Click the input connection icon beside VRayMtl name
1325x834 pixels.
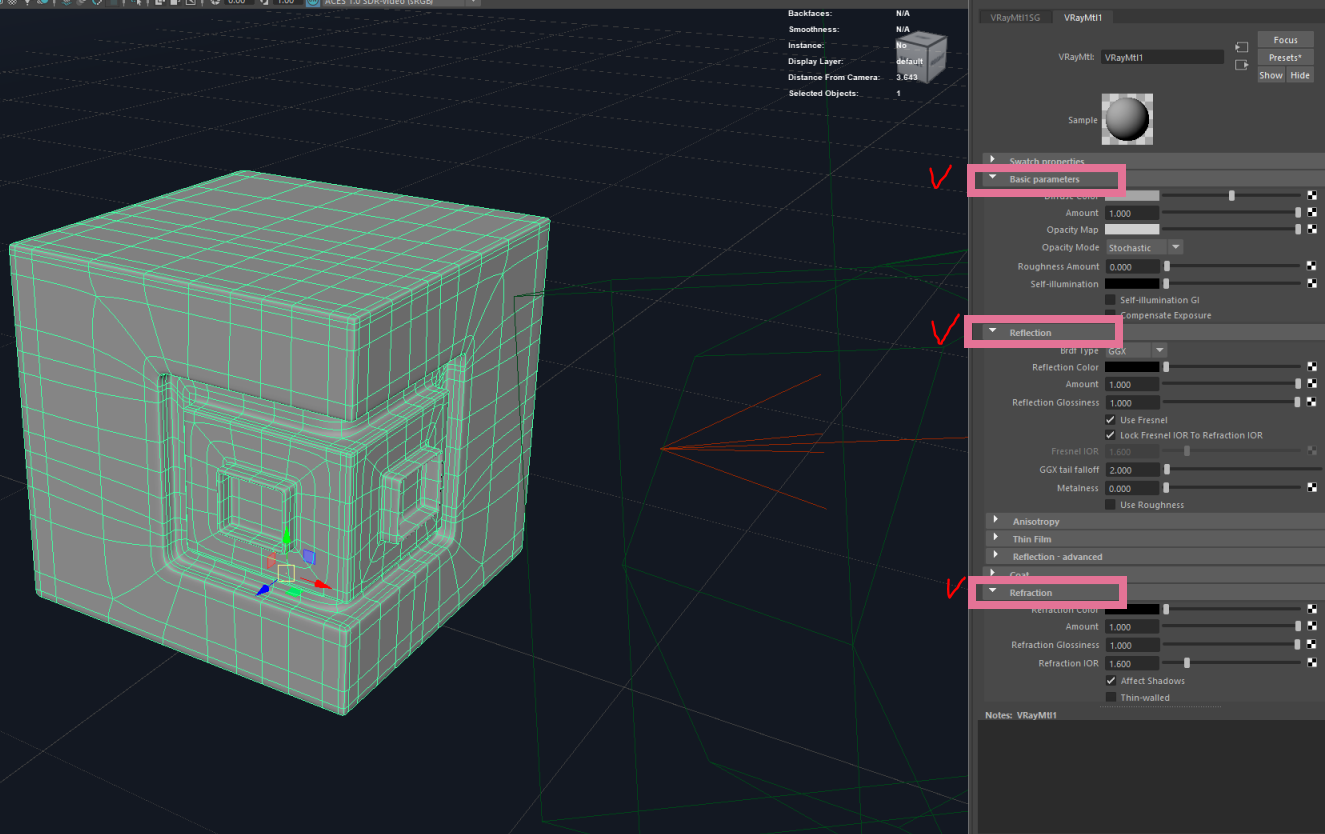[1241, 47]
